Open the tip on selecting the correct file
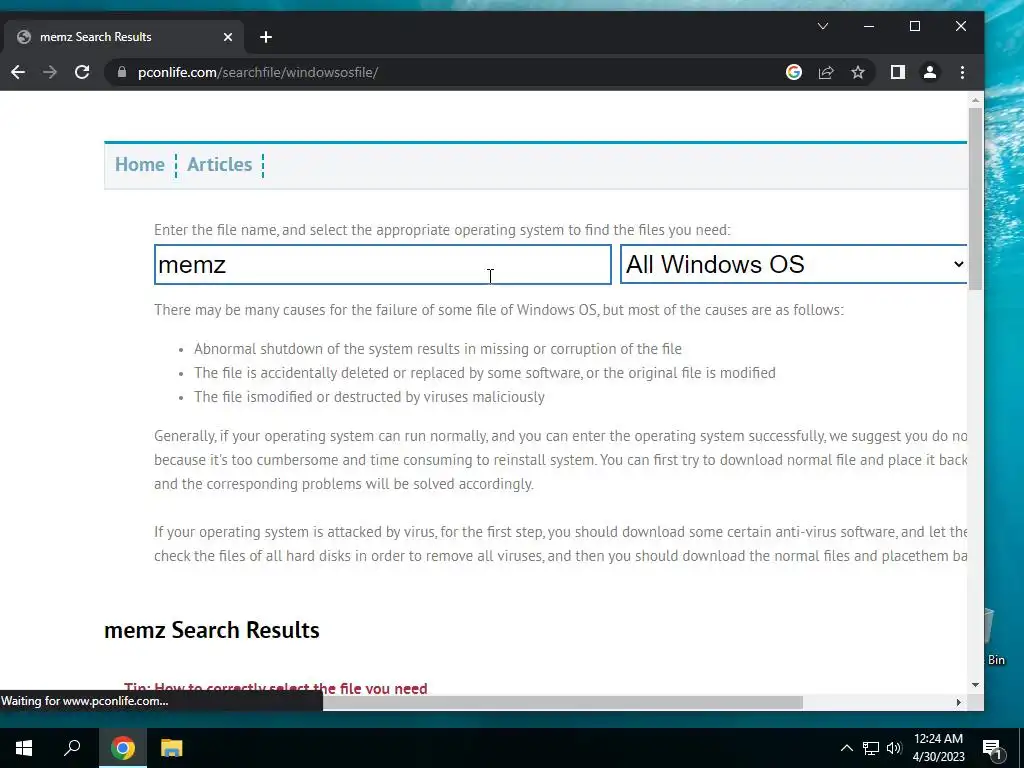 276,688
